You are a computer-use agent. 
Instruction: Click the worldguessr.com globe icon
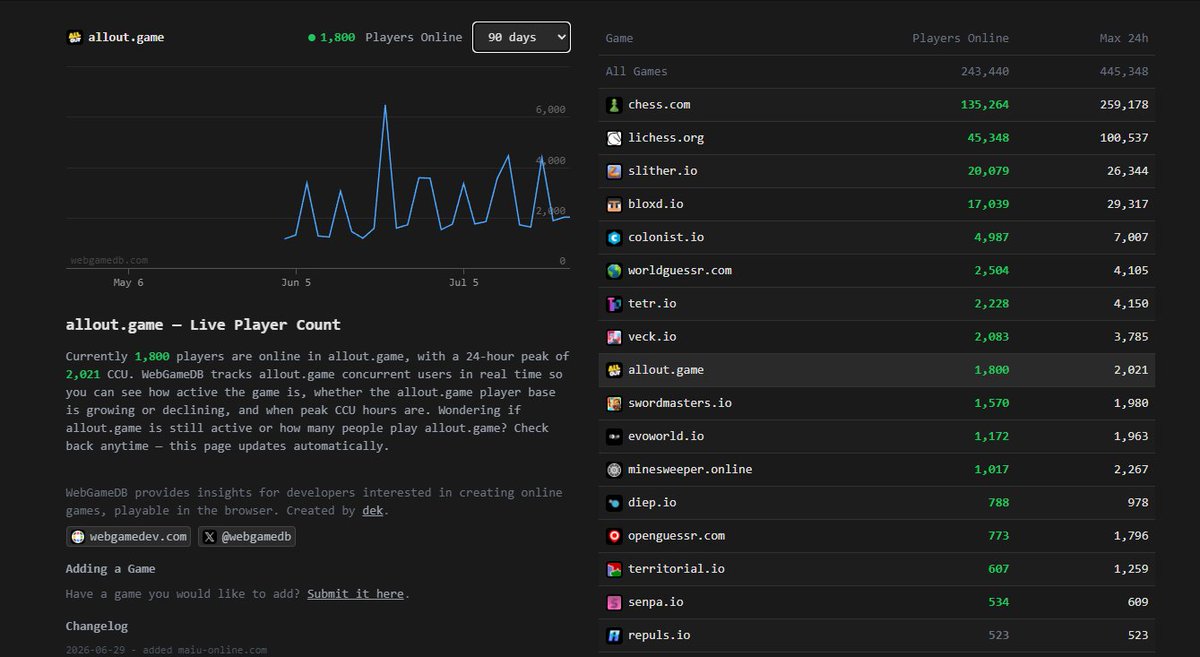(x=614, y=270)
